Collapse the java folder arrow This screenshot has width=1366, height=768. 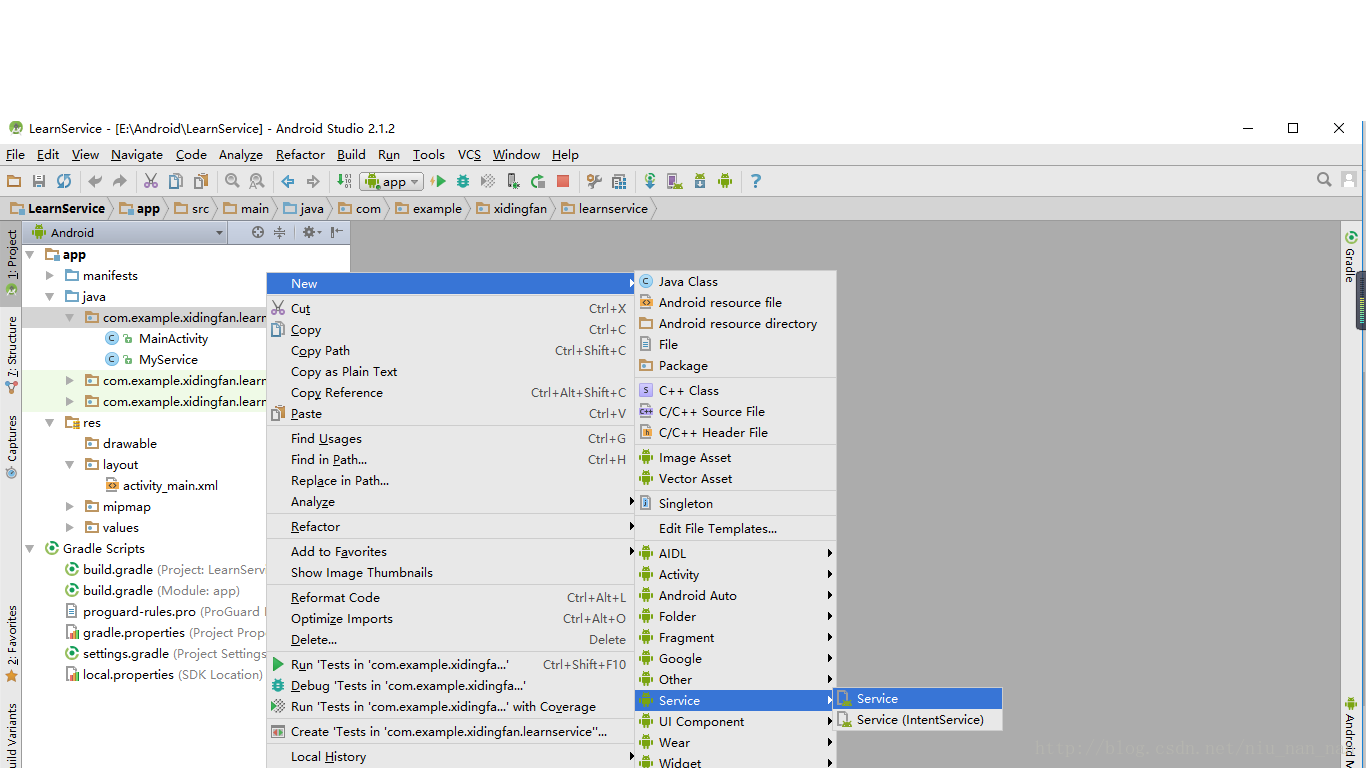click(50, 297)
